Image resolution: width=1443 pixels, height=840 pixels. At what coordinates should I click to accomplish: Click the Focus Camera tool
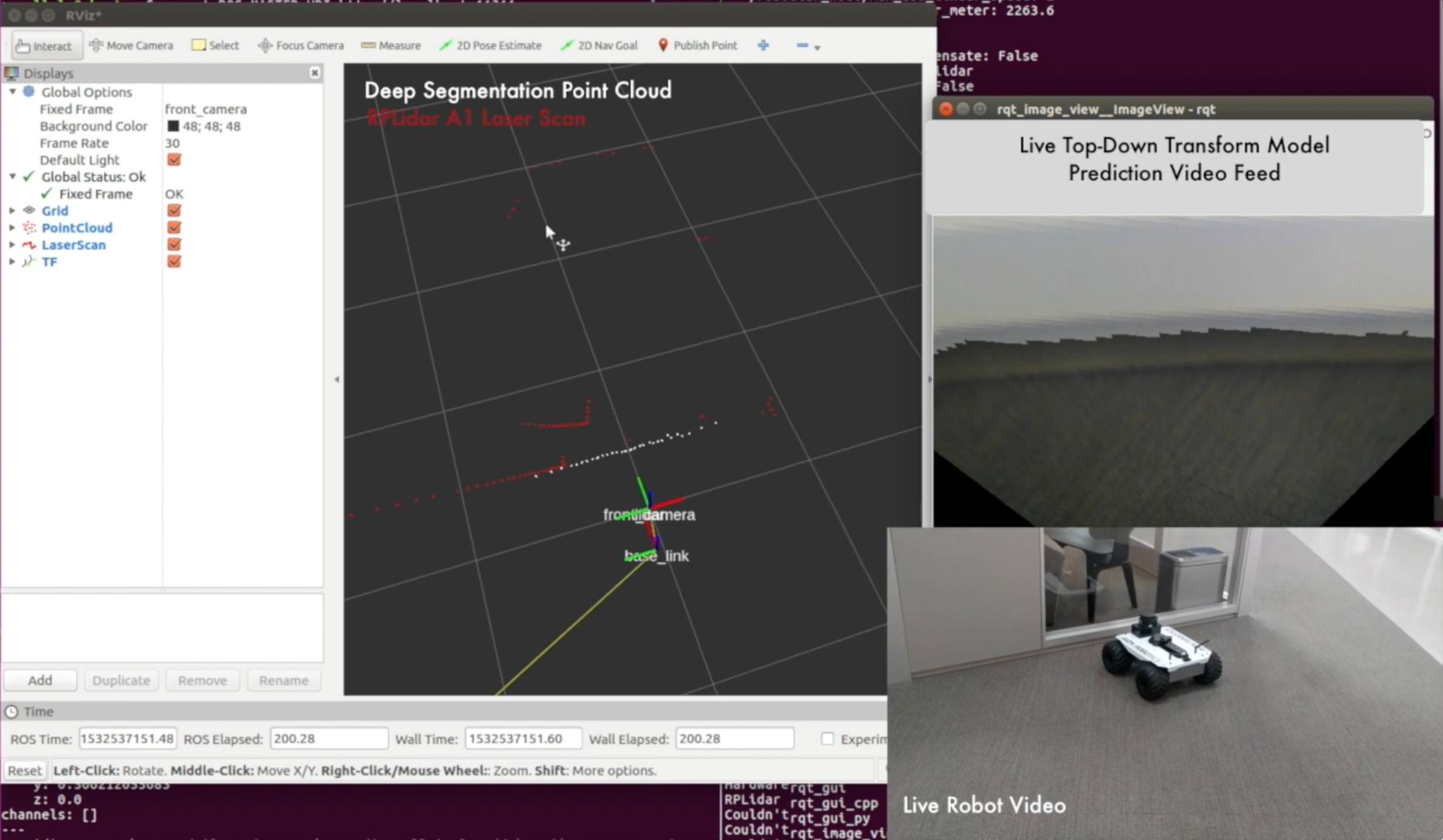301,46
